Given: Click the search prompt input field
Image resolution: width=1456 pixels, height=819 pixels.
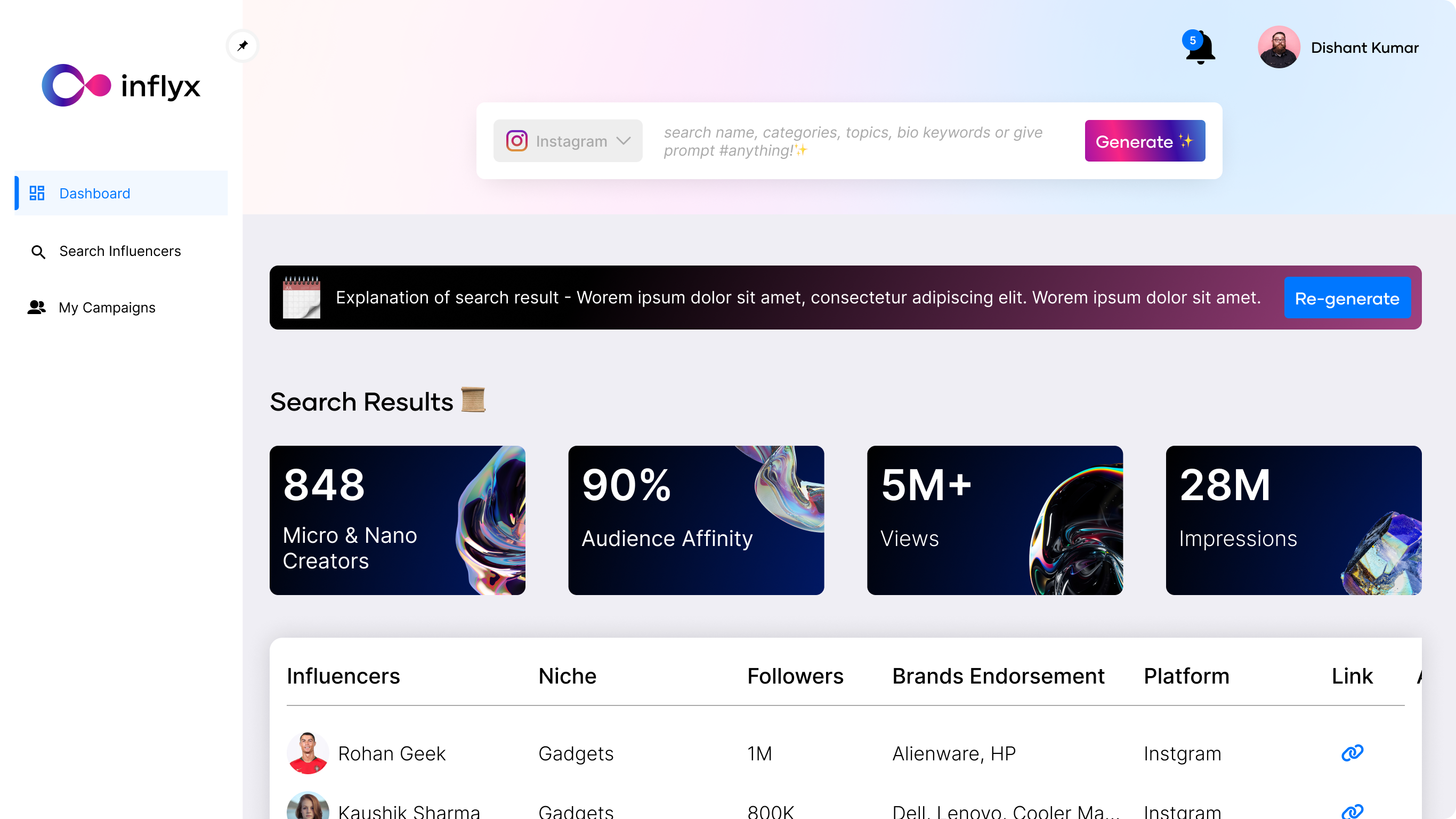Looking at the screenshot, I should [x=852, y=141].
